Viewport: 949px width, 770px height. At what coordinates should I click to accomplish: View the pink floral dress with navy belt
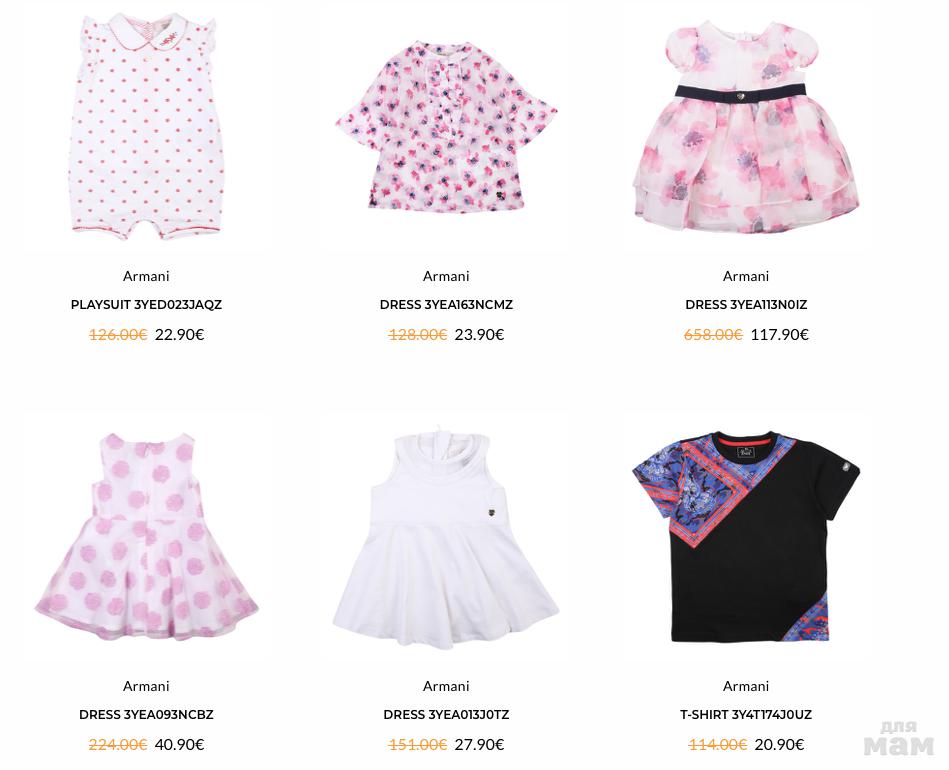tap(746, 126)
